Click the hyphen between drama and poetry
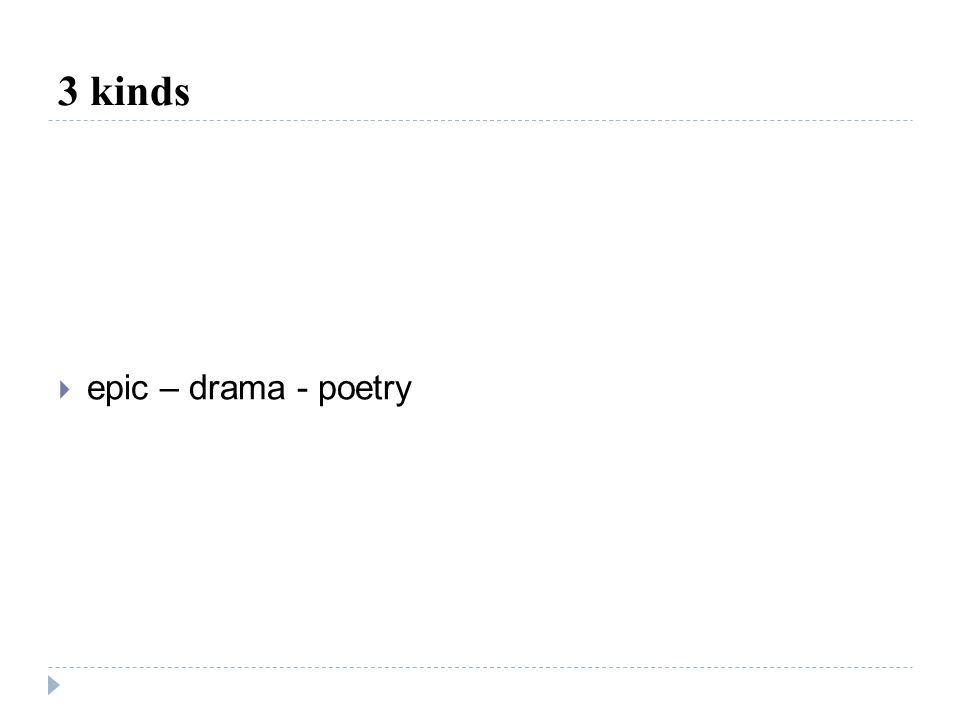 (x=302, y=391)
